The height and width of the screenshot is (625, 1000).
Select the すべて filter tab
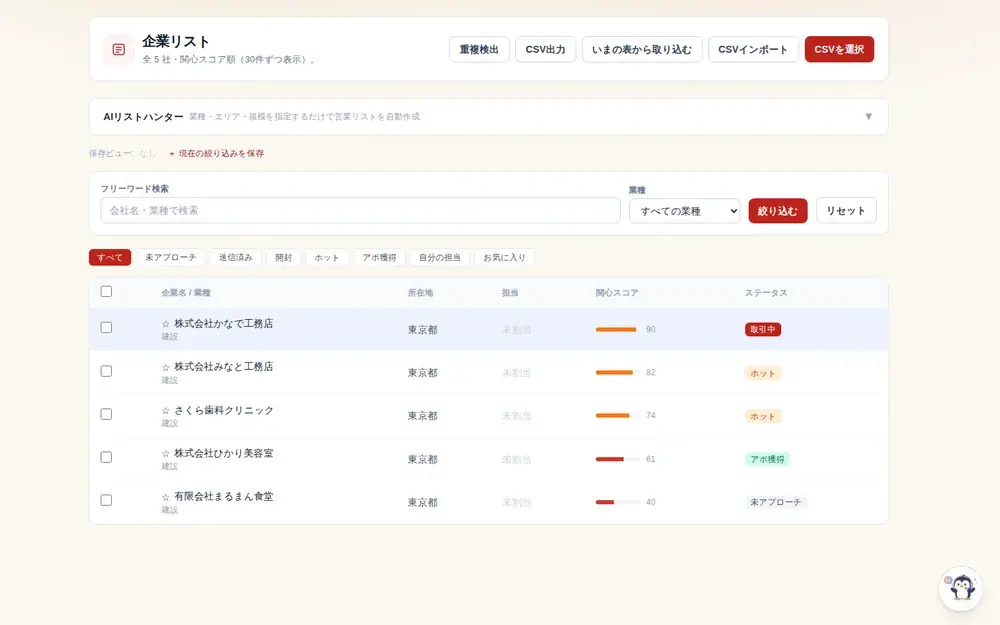[x=110, y=257]
